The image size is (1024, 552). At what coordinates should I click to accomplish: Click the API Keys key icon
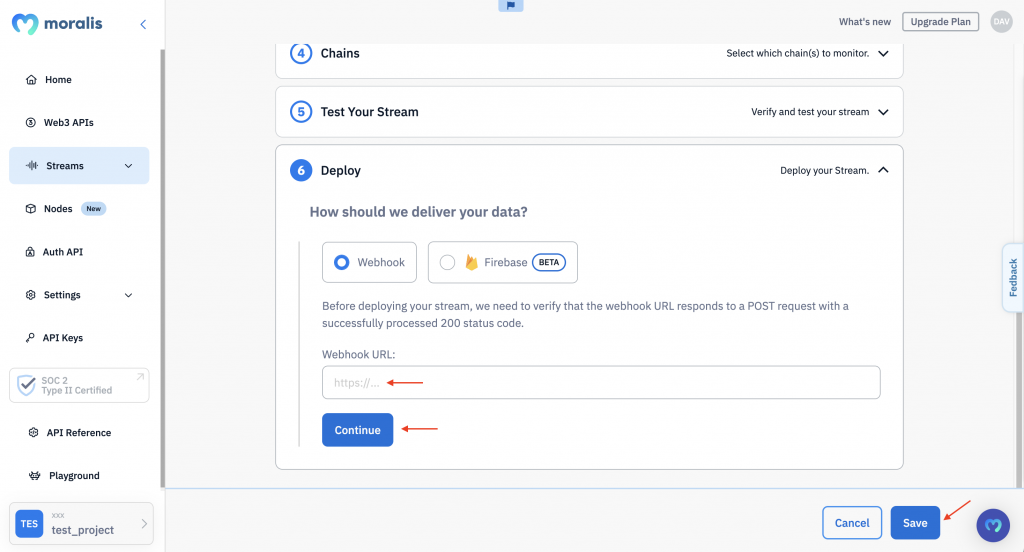pyautogui.click(x=30, y=338)
